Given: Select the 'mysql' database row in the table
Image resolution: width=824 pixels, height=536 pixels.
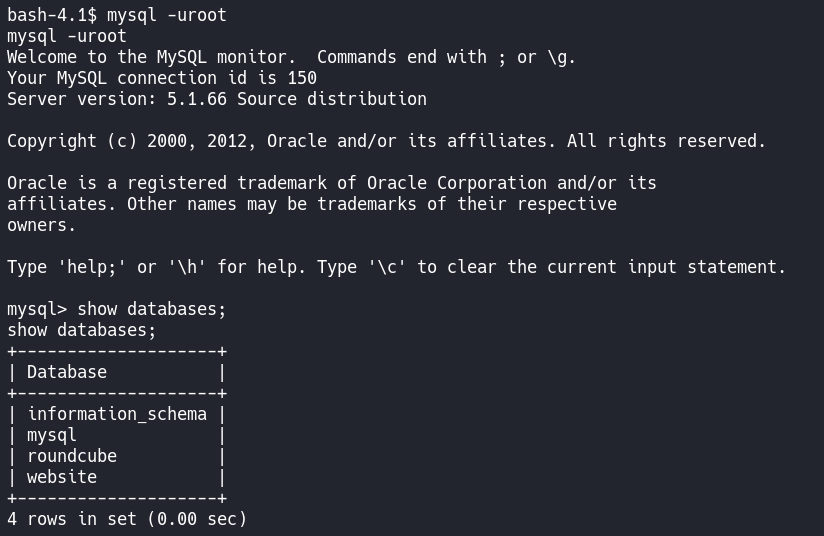Looking at the screenshot, I should 51,435.
